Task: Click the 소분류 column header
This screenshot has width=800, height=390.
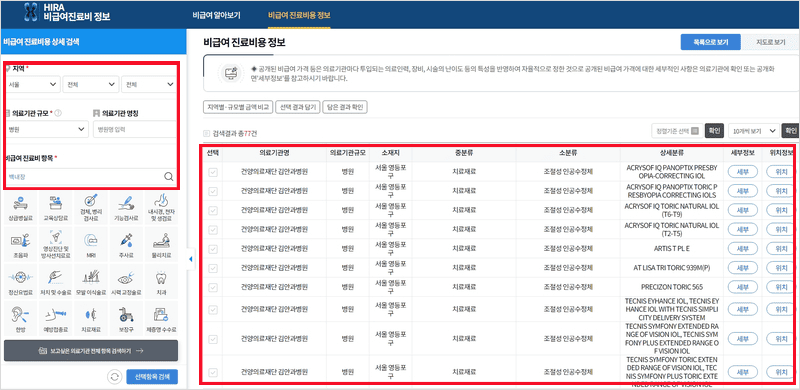Action: point(568,153)
